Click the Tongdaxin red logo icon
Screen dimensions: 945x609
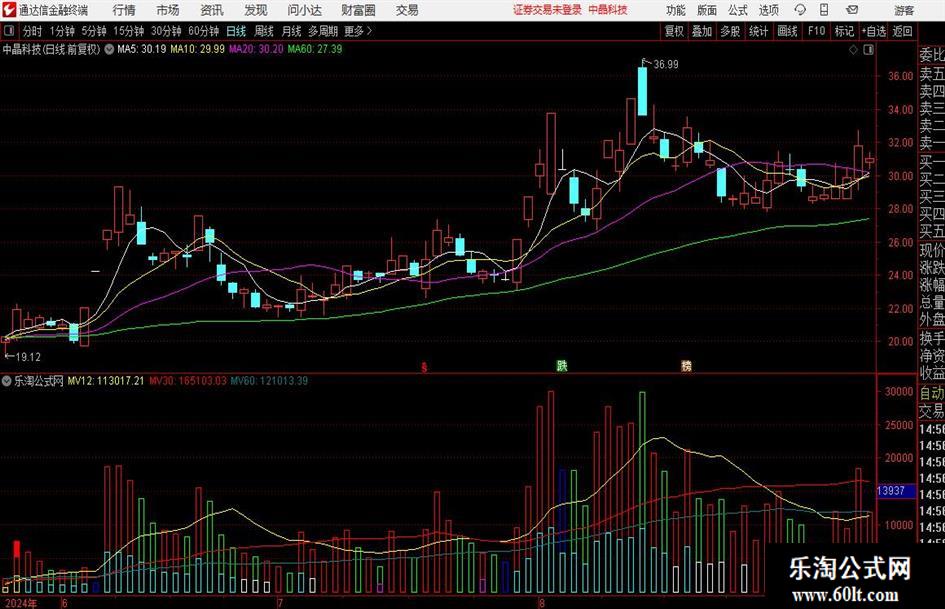[9, 10]
